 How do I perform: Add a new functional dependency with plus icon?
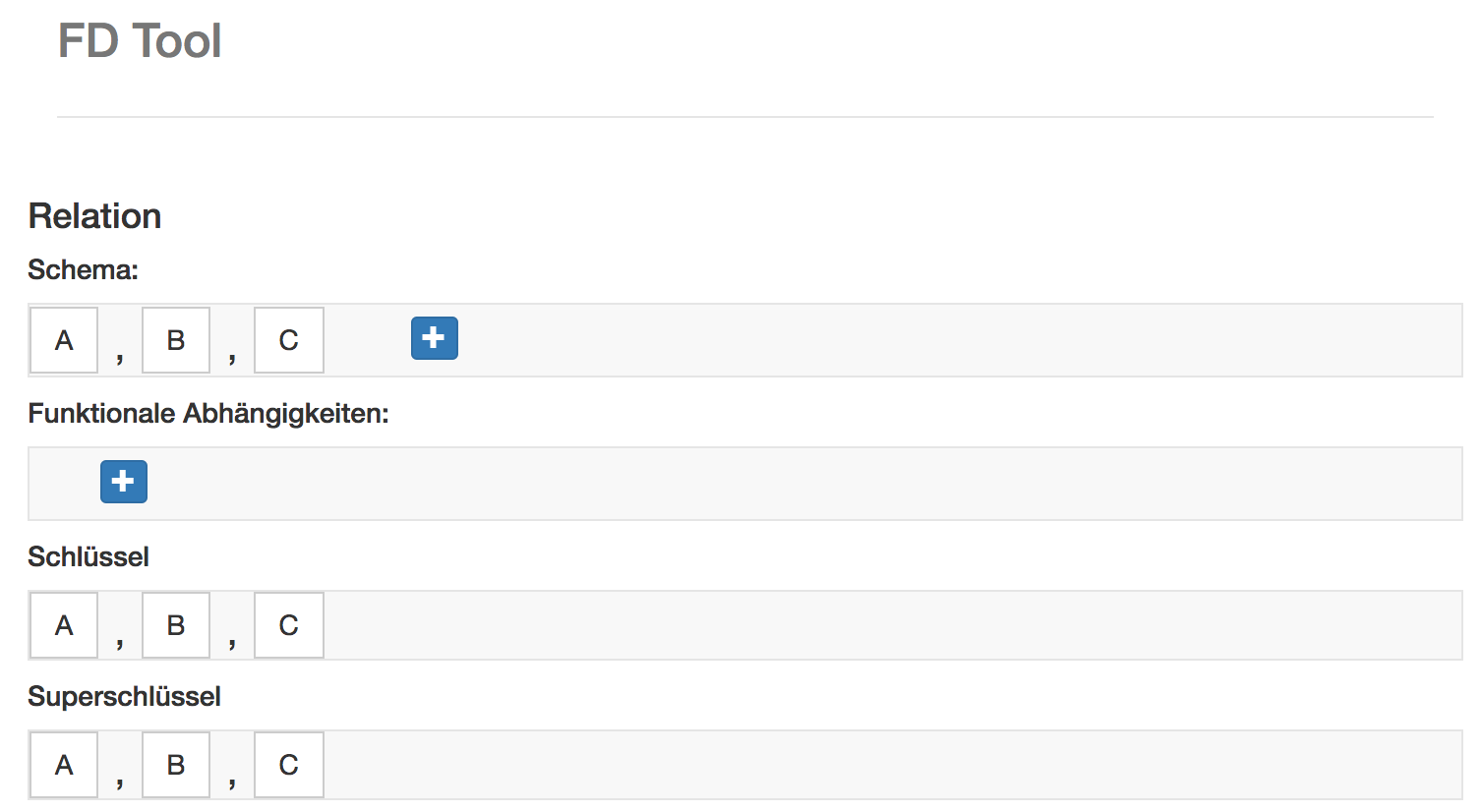124,482
